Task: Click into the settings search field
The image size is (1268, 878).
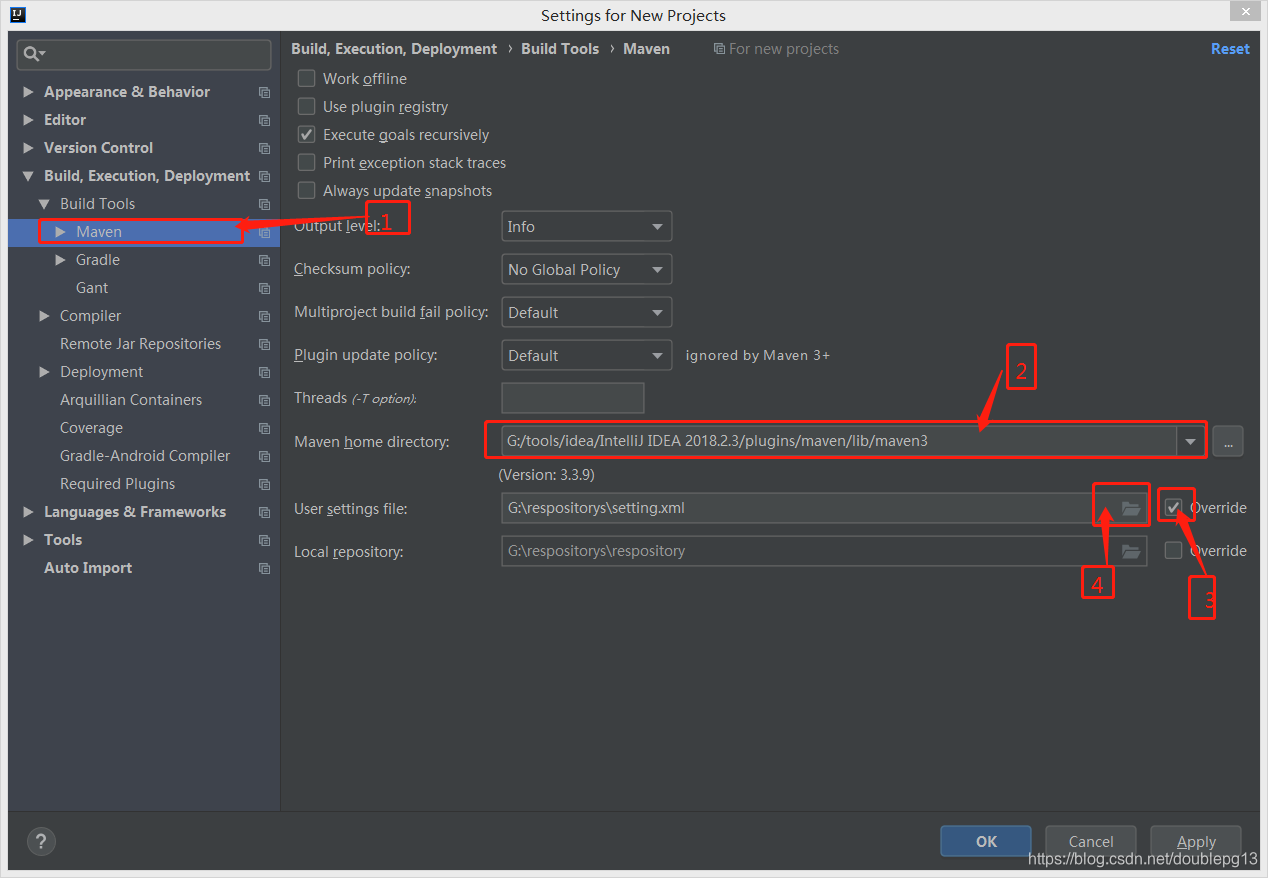Action: coord(144,54)
